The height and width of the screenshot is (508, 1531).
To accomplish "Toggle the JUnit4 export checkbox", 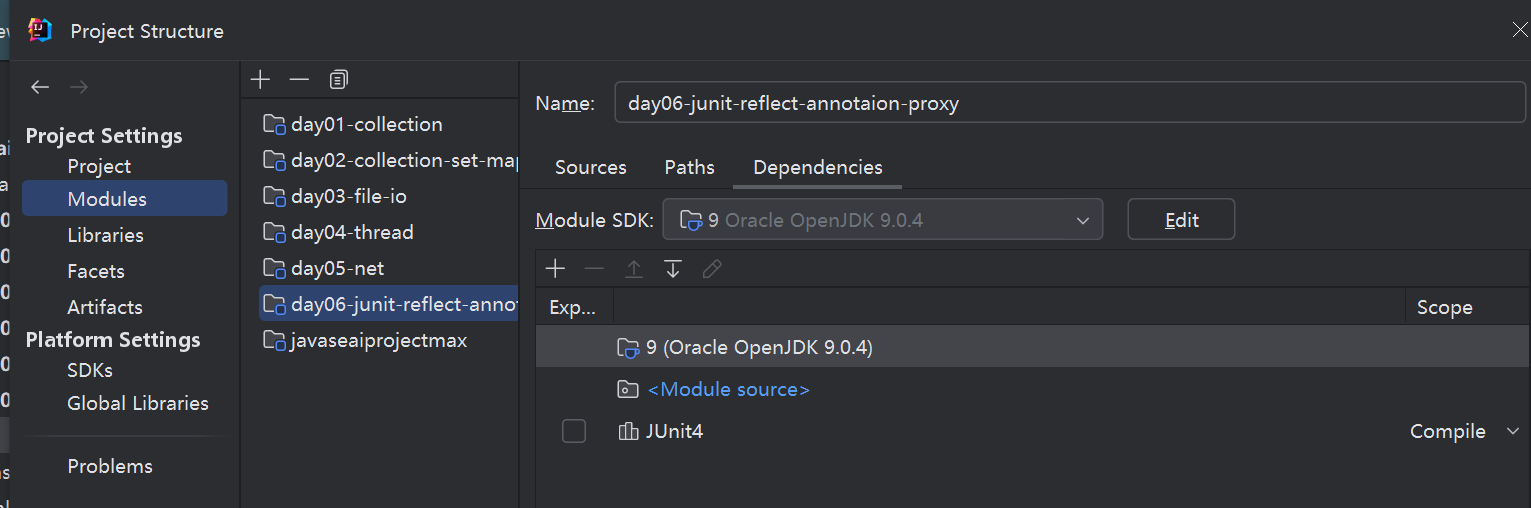I will (574, 431).
